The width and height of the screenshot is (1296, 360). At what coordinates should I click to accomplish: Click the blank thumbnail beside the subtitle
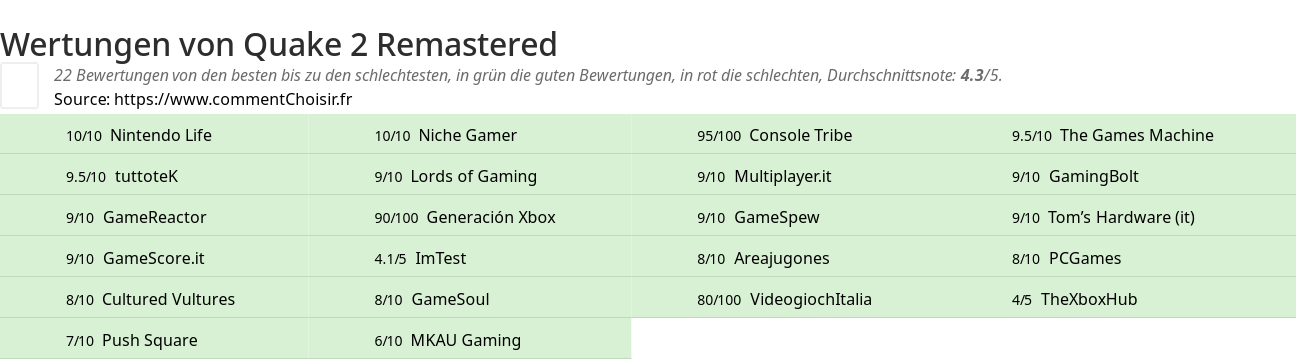[x=19, y=85]
